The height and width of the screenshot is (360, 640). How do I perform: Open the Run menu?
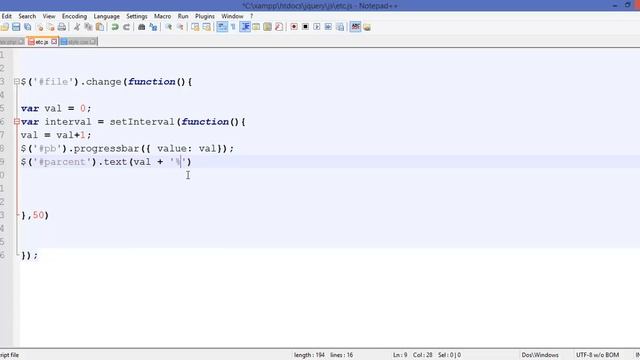pyautogui.click(x=183, y=16)
